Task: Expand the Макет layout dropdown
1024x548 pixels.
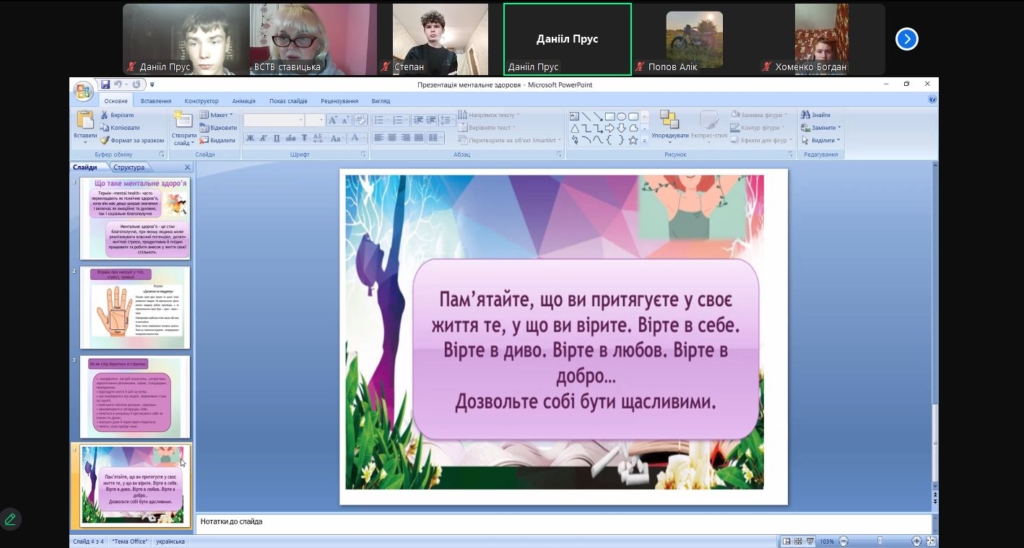Action: coord(218,115)
